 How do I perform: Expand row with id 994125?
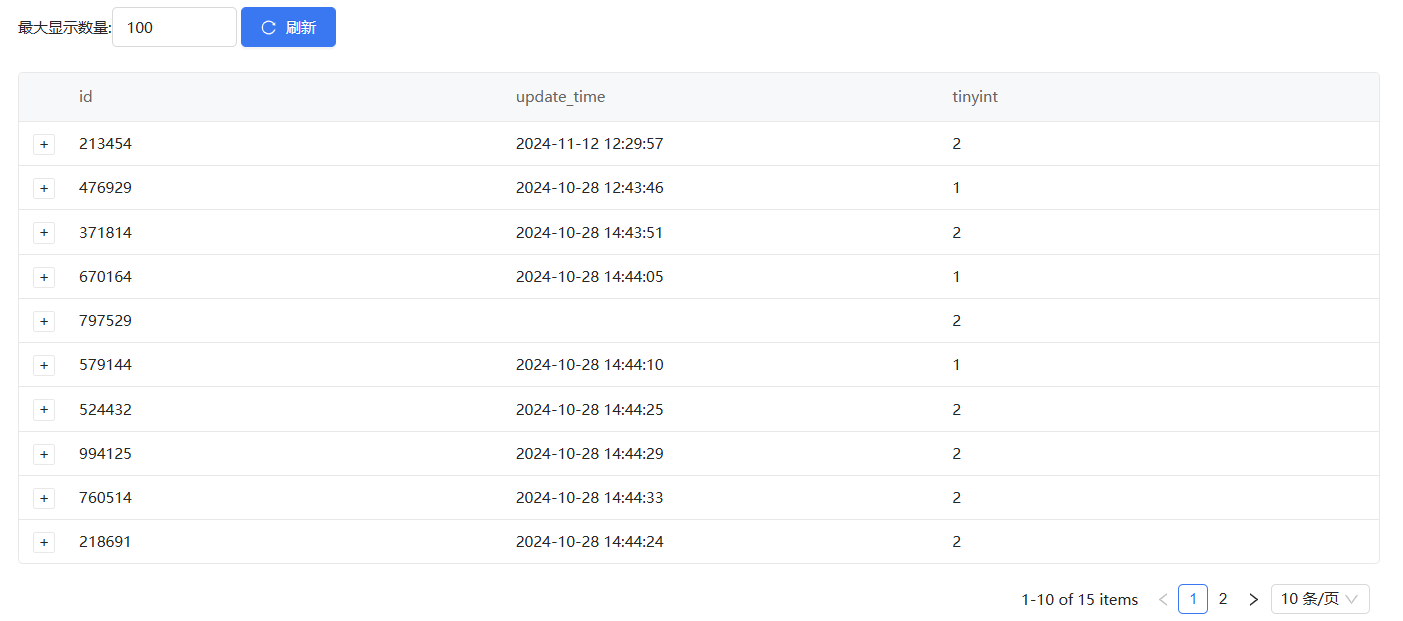coord(44,454)
